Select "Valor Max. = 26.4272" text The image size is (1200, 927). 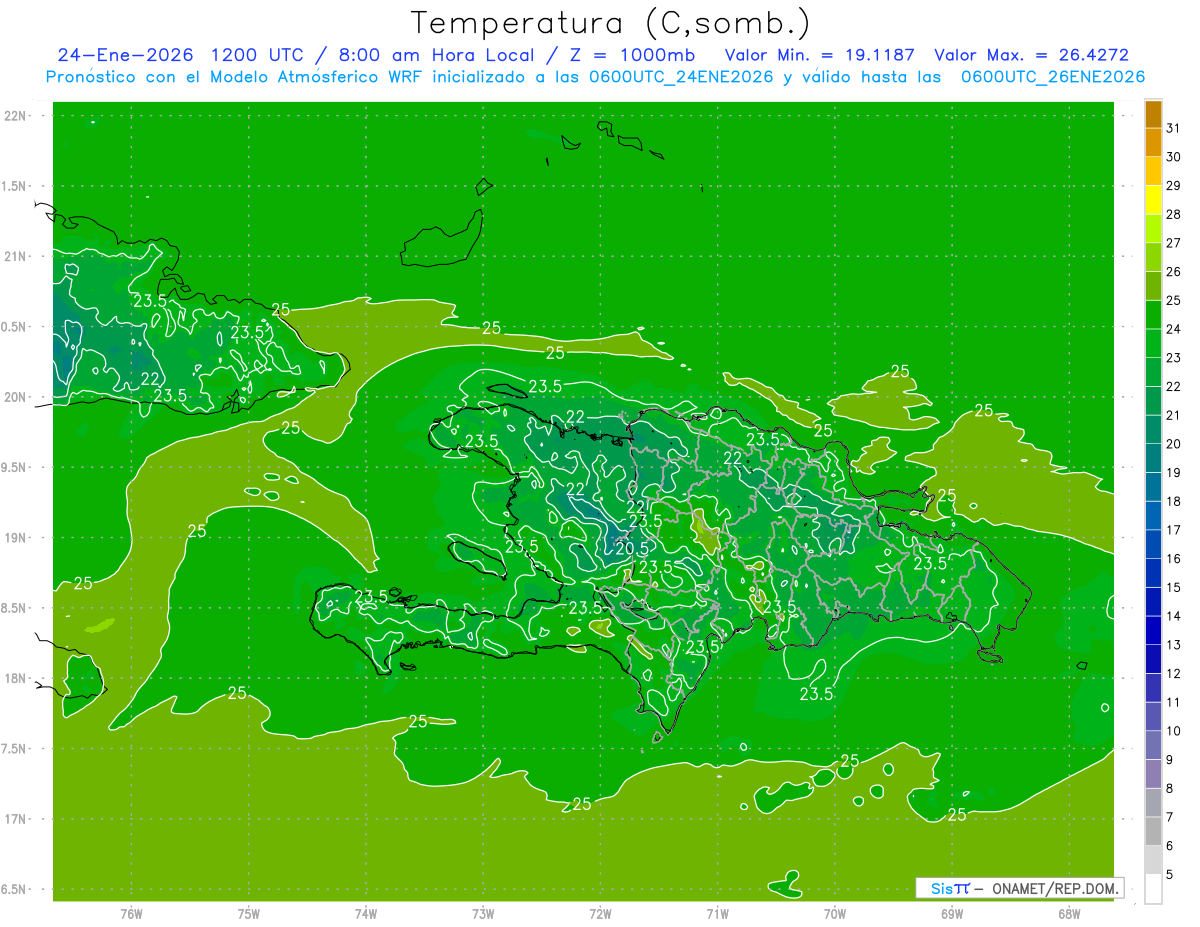1031,55
